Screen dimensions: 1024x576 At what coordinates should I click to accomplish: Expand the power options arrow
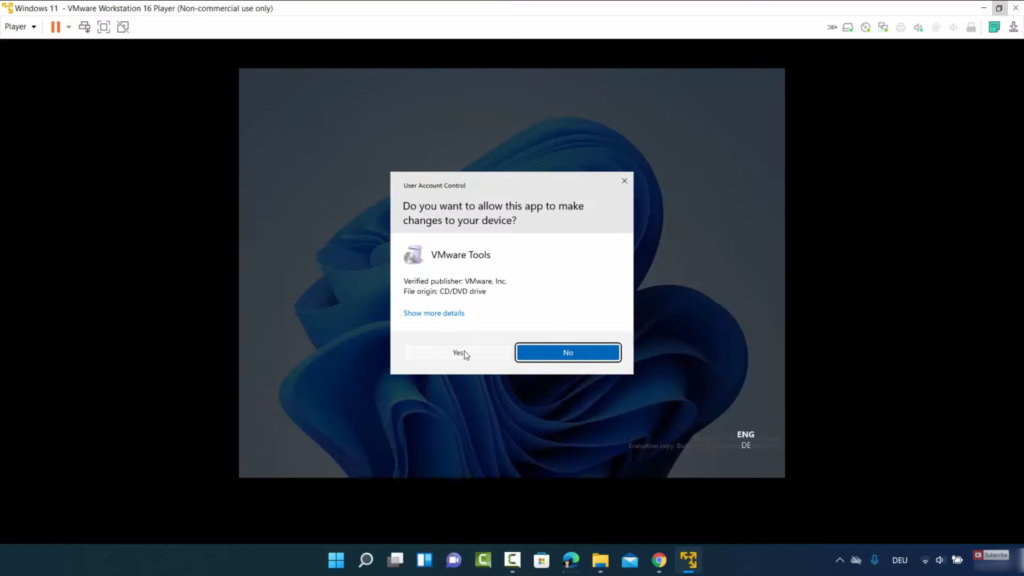pyautogui.click(x=69, y=27)
